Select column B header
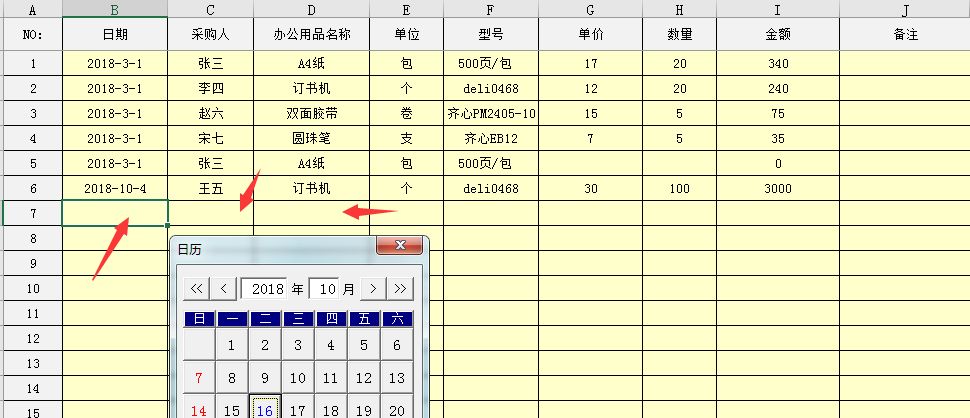The image size is (970, 418). click(x=115, y=9)
